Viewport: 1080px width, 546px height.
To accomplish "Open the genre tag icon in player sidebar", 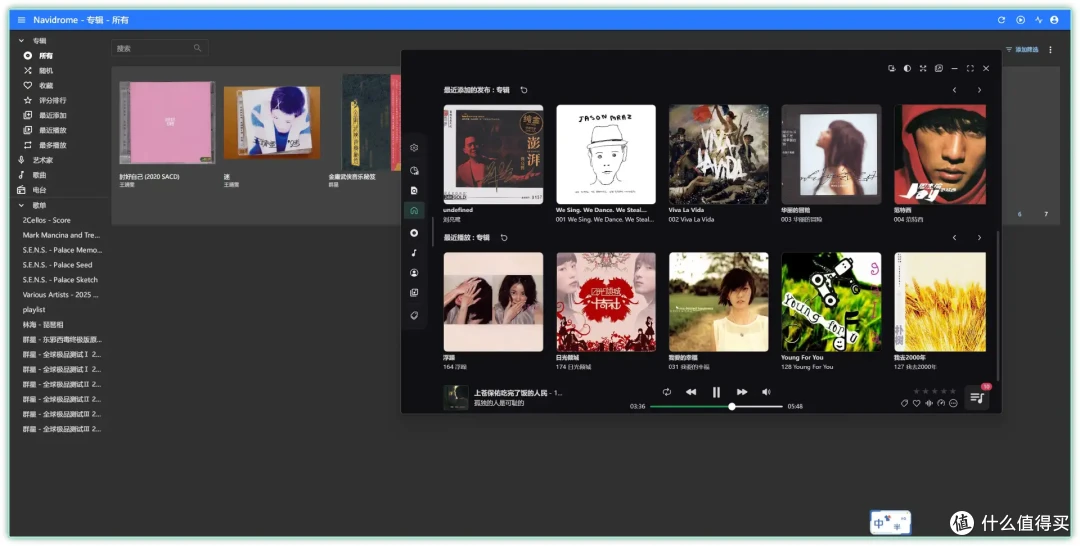I will pos(414,315).
